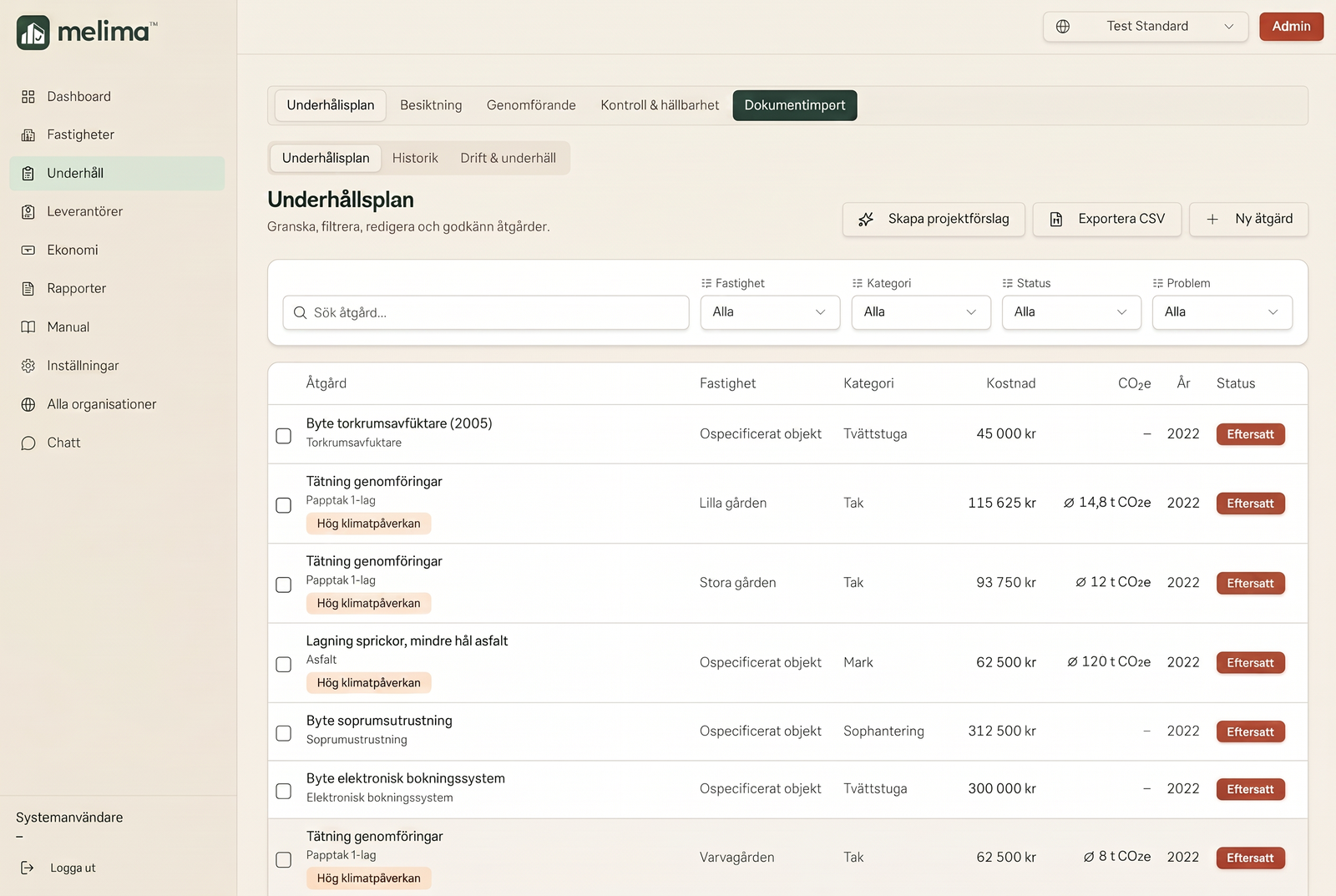Image resolution: width=1336 pixels, height=896 pixels.
Task: Expand the Test Standard organisation selector
Action: coord(1146,27)
